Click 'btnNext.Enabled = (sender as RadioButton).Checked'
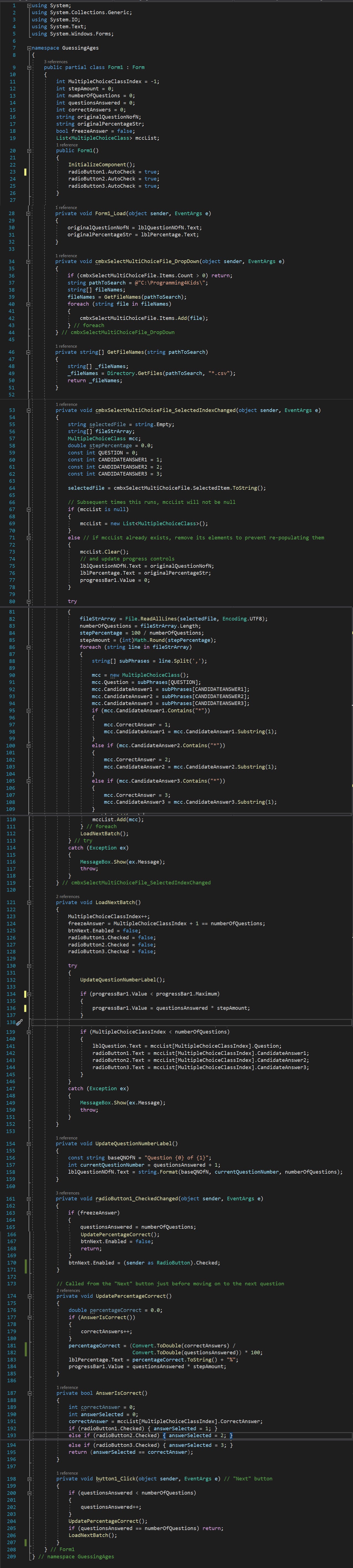353x1568 pixels. point(144,1263)
